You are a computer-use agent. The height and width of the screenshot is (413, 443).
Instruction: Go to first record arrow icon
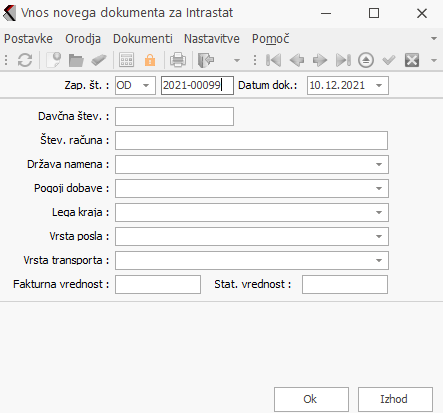pyautogui.click(x=274, y=60)
